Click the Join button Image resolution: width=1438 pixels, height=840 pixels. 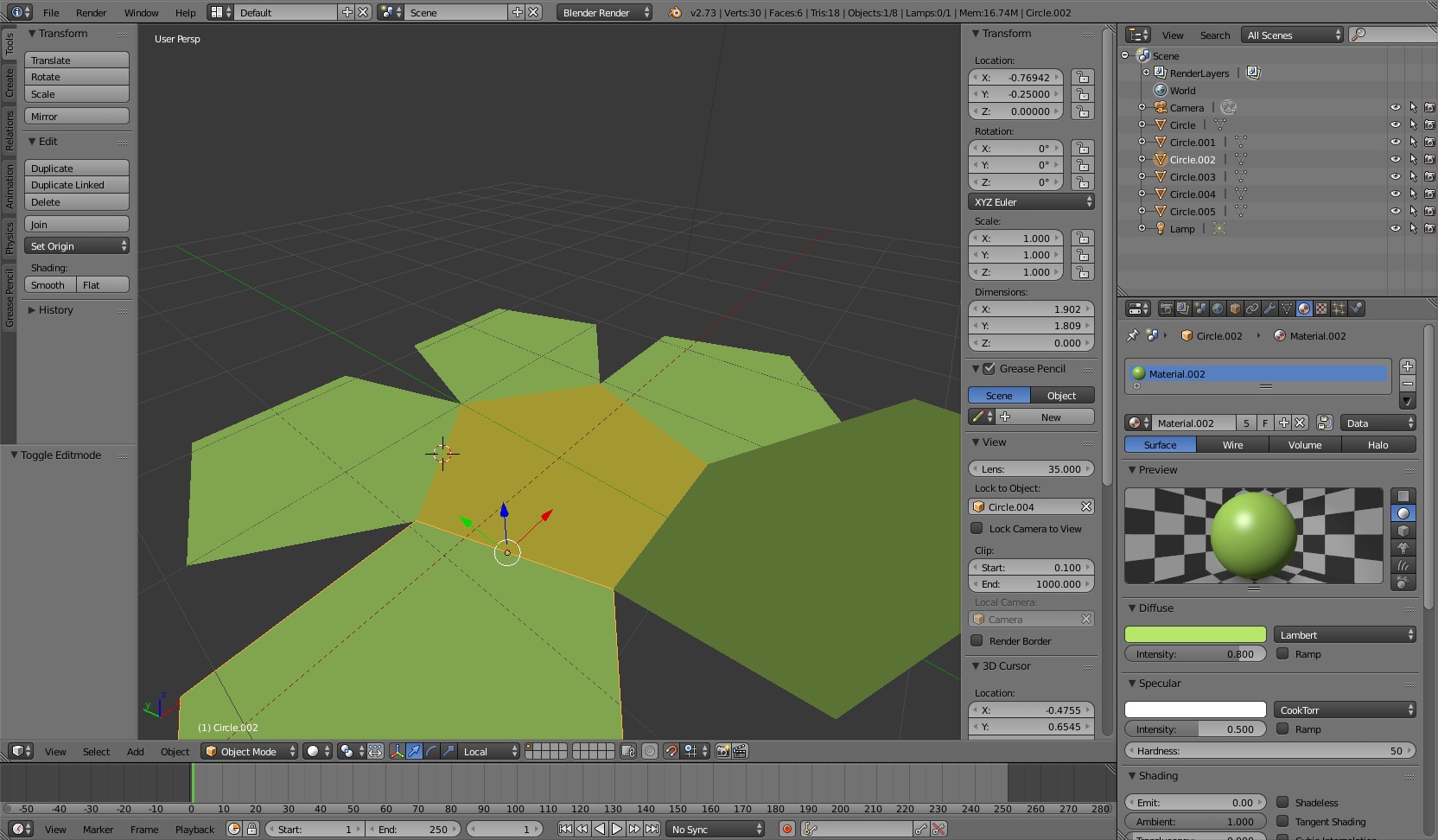coord(77,224)
